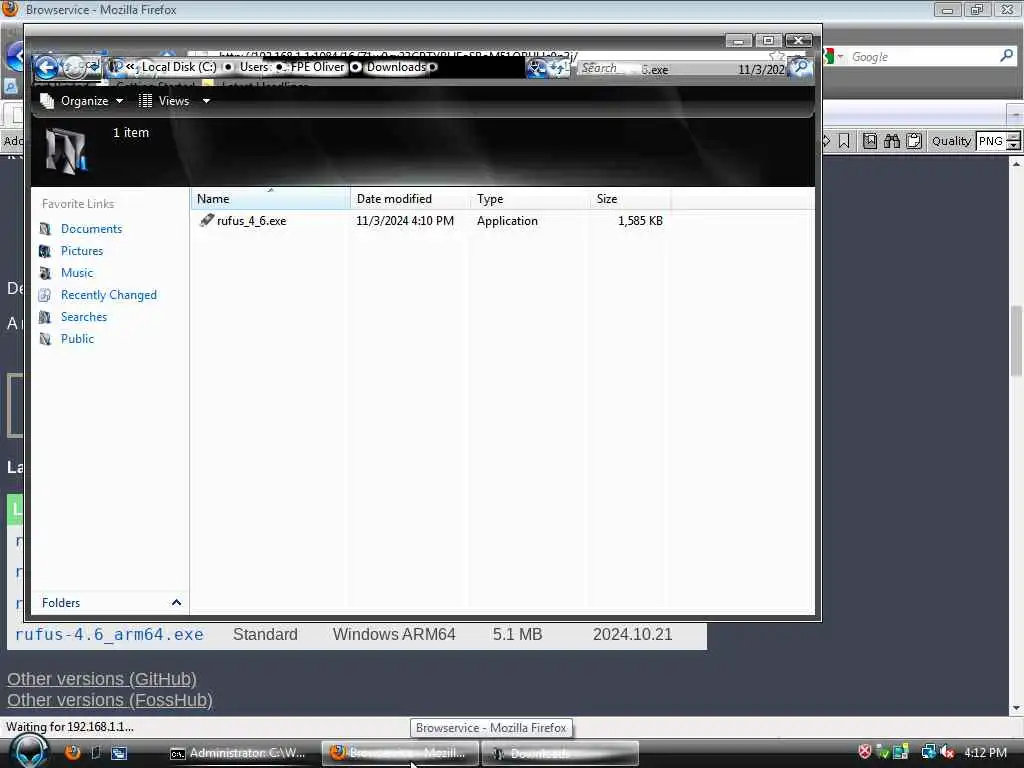Click the Views button
This screenshot has width=1024, height=768.
tap(164, 101)
